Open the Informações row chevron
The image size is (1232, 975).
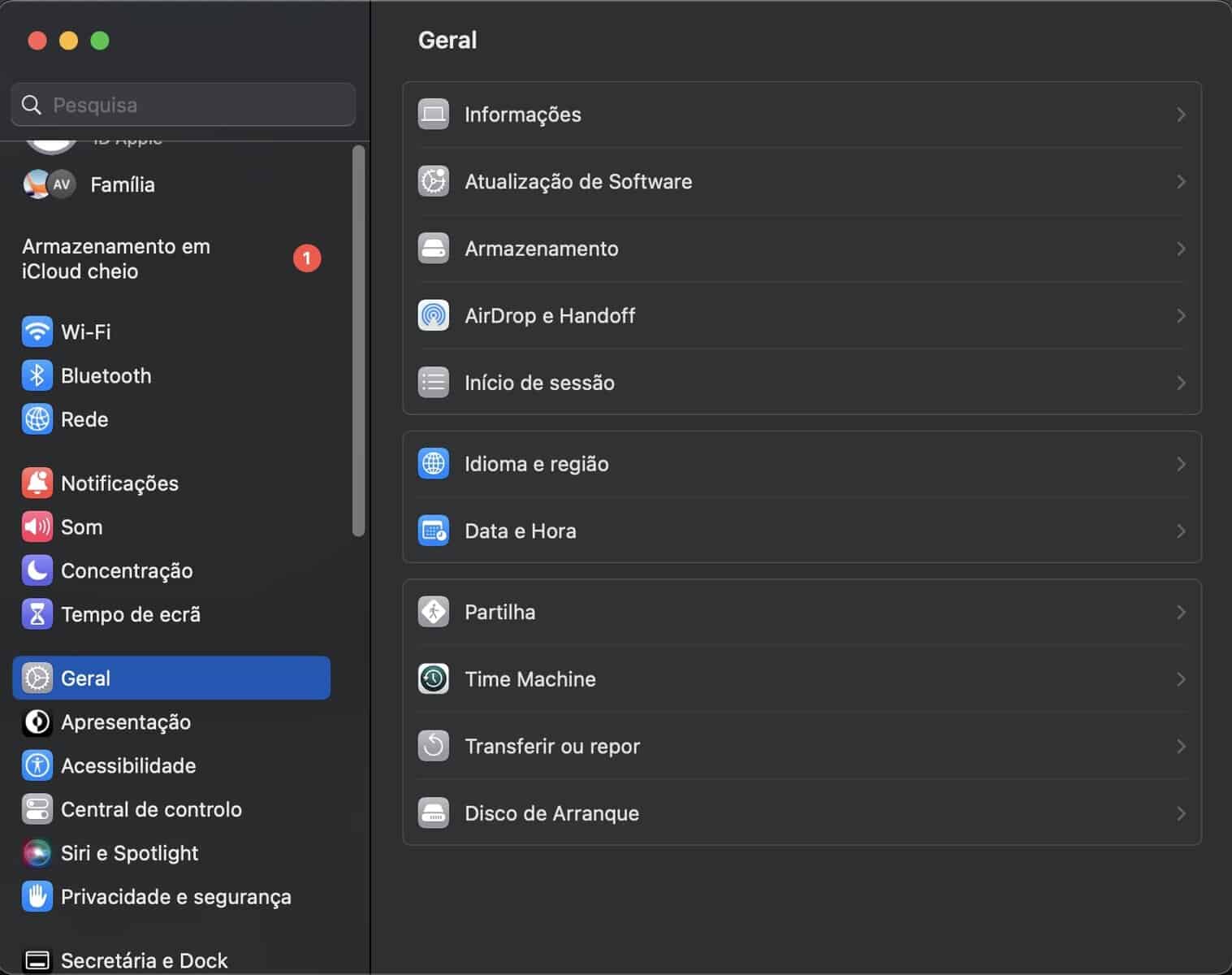(1181, 115)
